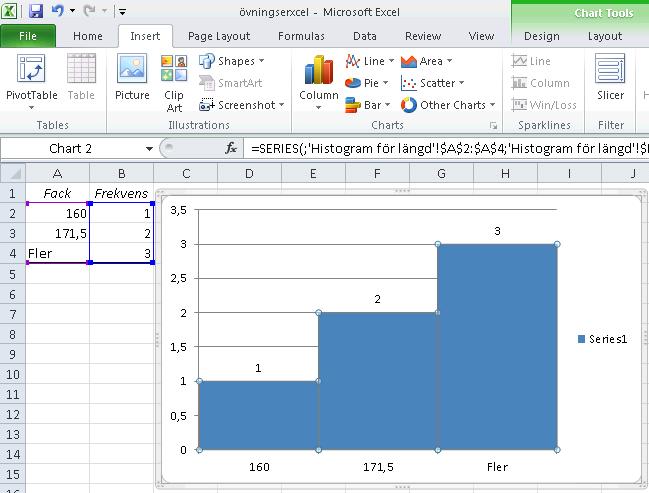Open Clip Art pane
Image resolution: width=649 pixels, height=493 pixels.
pyautogui.click(x=174, y=83)
